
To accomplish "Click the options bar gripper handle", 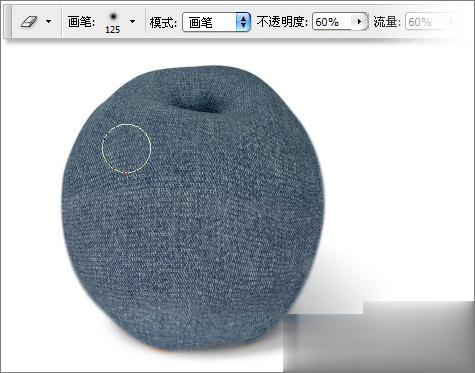I will [8, 22].
